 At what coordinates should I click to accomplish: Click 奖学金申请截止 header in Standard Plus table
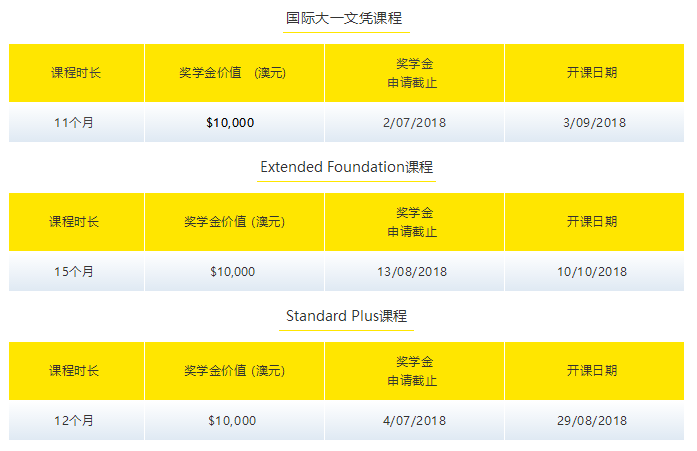click(412, 371)
